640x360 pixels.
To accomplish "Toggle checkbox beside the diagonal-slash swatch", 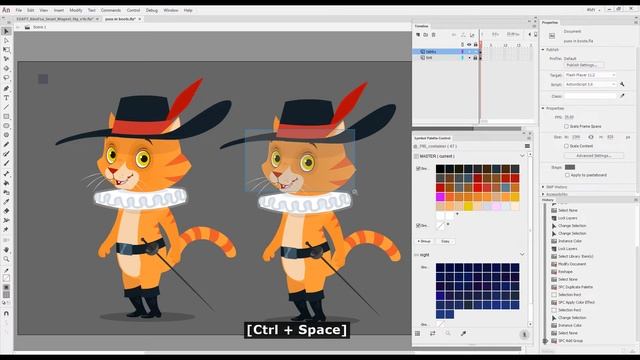I will tap(418, 225).
